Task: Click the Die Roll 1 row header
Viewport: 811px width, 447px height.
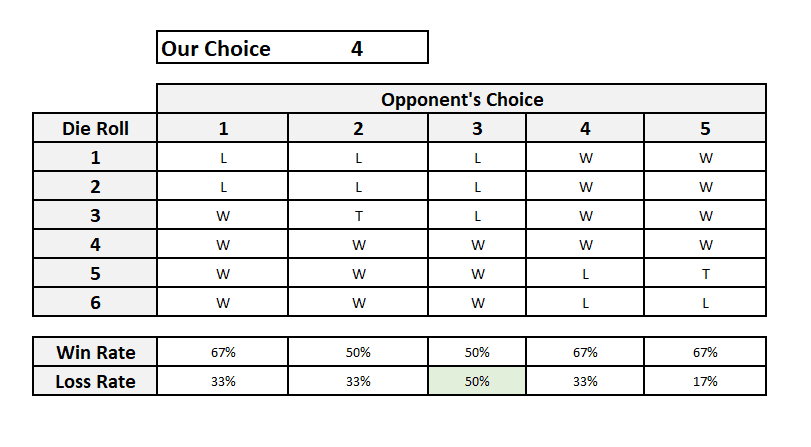Action: click(x=95, y=158)
